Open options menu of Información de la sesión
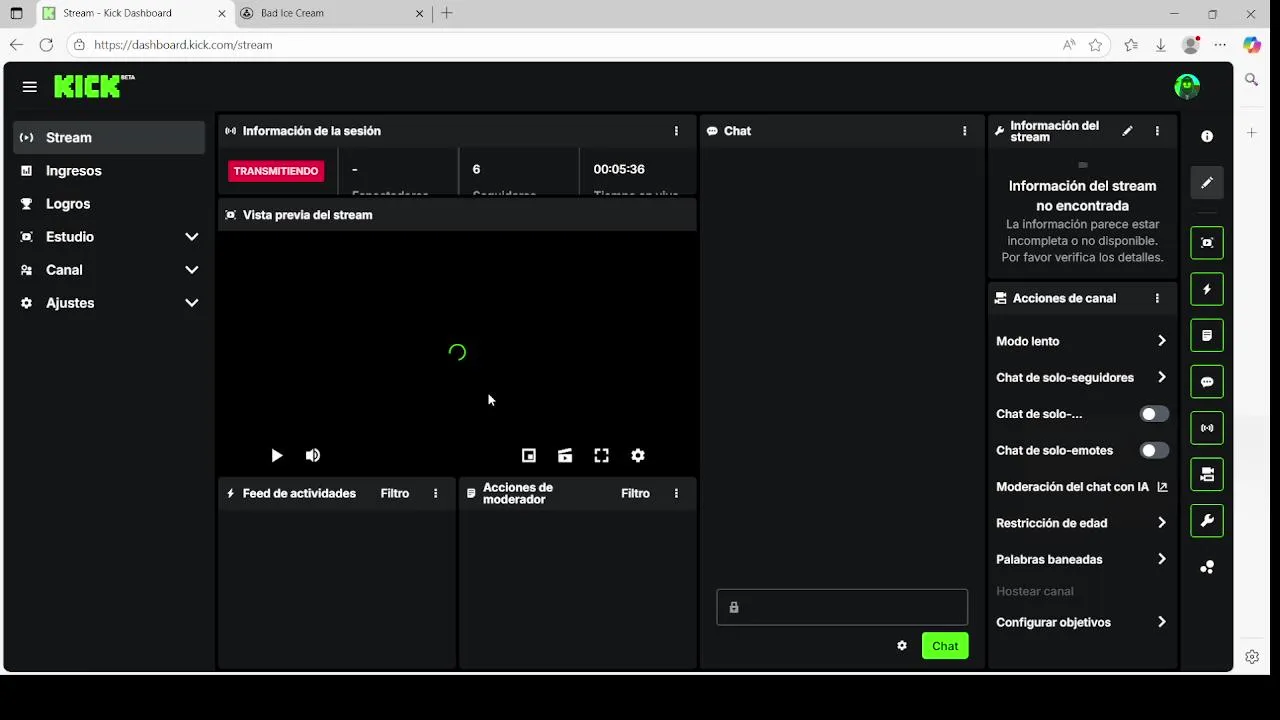 point(676,131)
